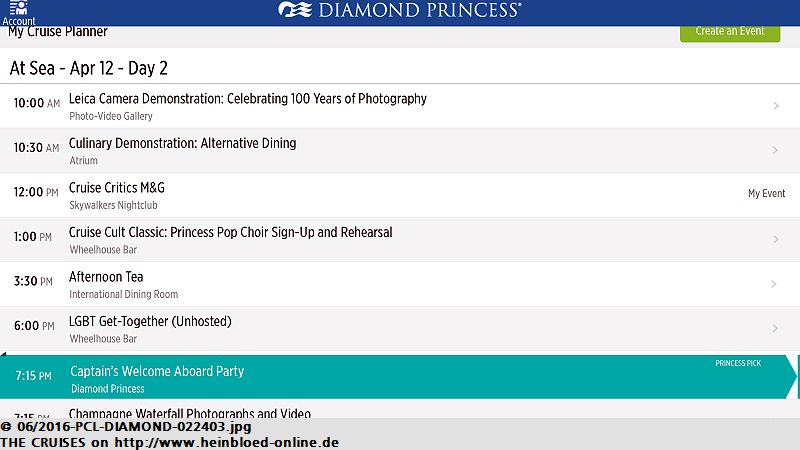This screenshot has width=800, height=450.
Task: Select Leica Camera Demonstration event title
Action: click(x=247, y=98)
